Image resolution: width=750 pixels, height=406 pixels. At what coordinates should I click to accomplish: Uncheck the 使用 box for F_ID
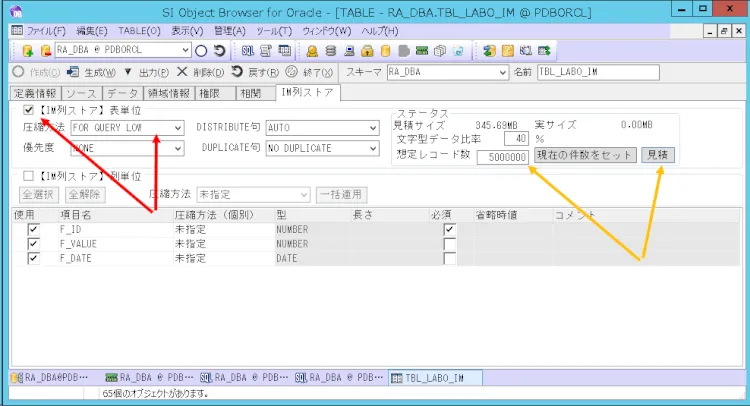click(33, 230)
